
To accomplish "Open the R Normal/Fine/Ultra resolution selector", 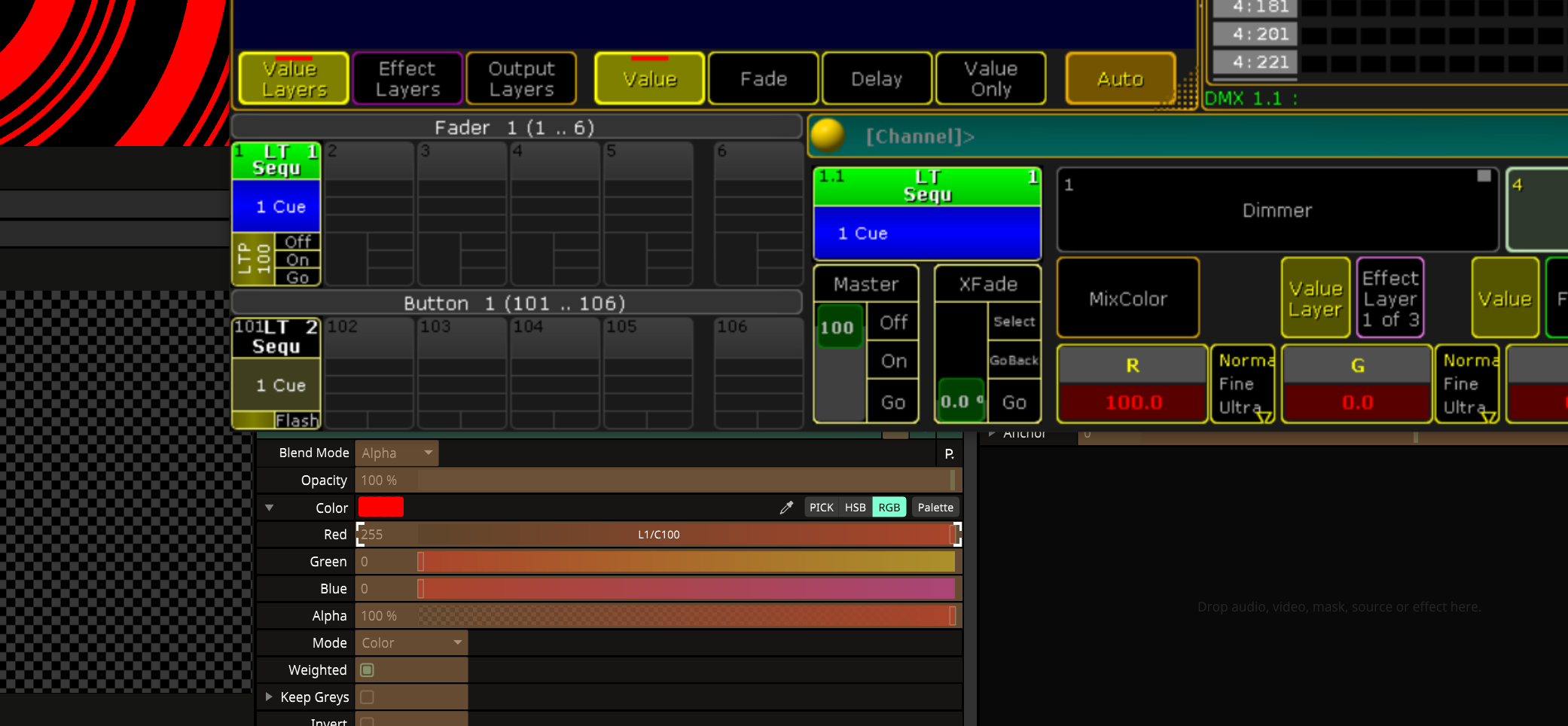I will coord(1243,384).
